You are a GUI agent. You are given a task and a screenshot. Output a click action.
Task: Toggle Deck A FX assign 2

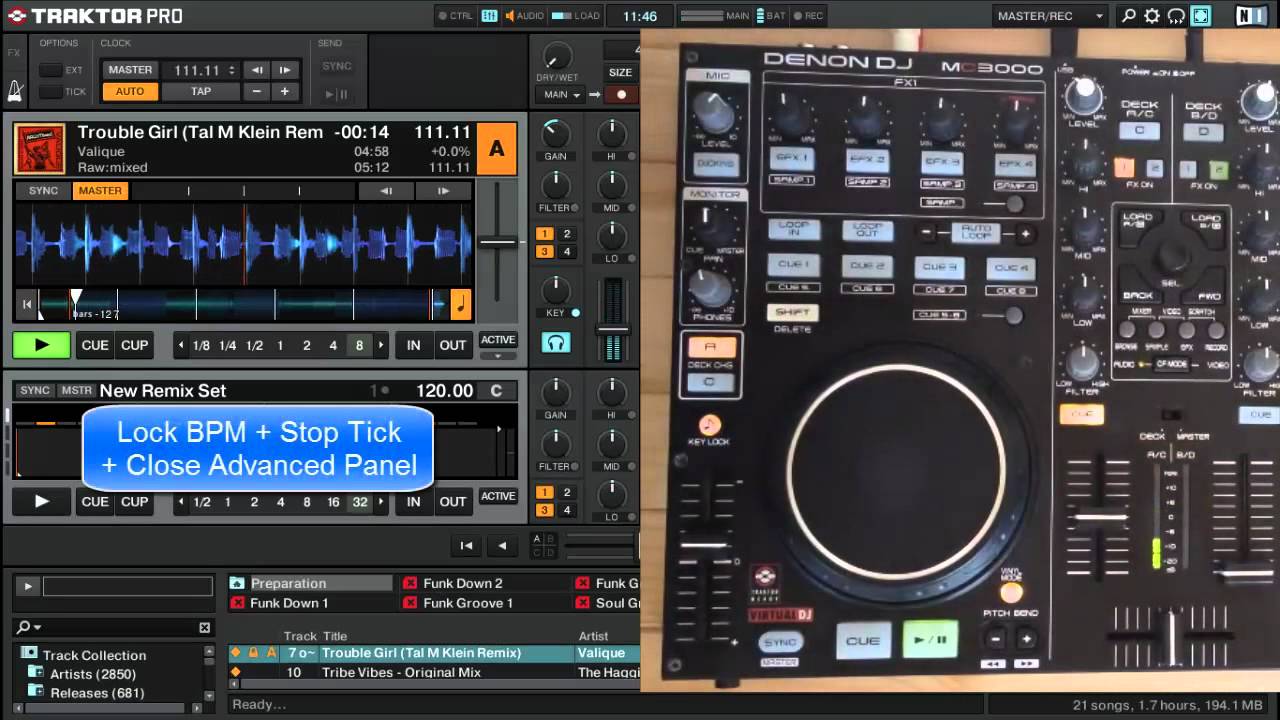tap(567, 234)
